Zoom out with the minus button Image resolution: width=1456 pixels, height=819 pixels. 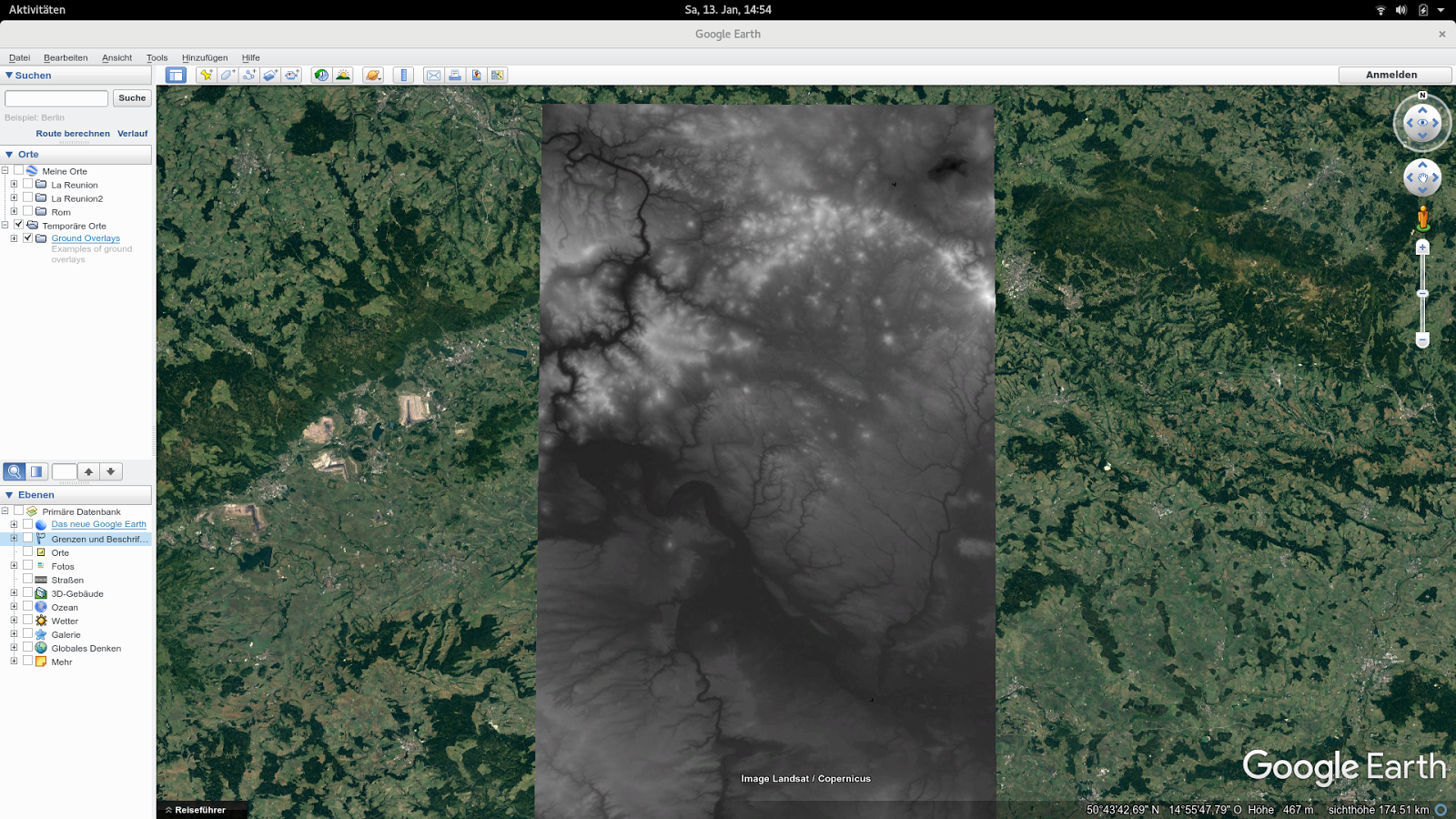(1422, 339)
